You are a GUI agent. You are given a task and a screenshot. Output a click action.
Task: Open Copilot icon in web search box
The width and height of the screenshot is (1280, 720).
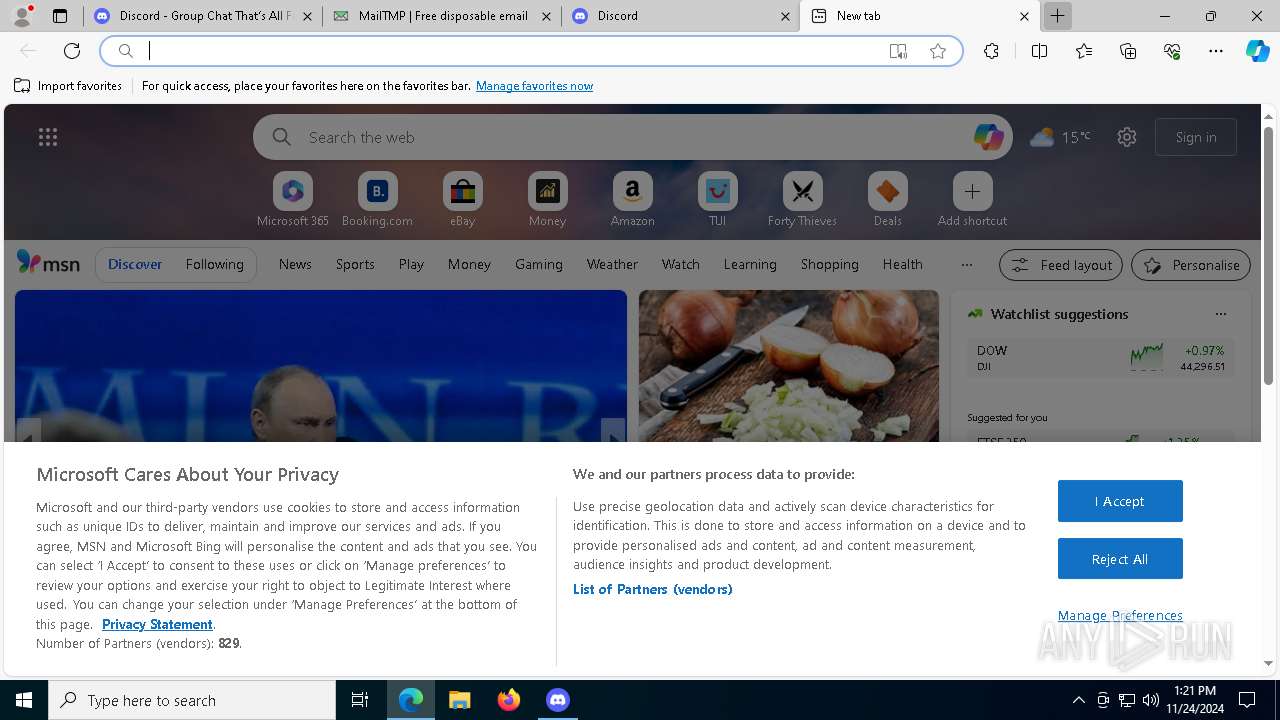tap(988, 137)
